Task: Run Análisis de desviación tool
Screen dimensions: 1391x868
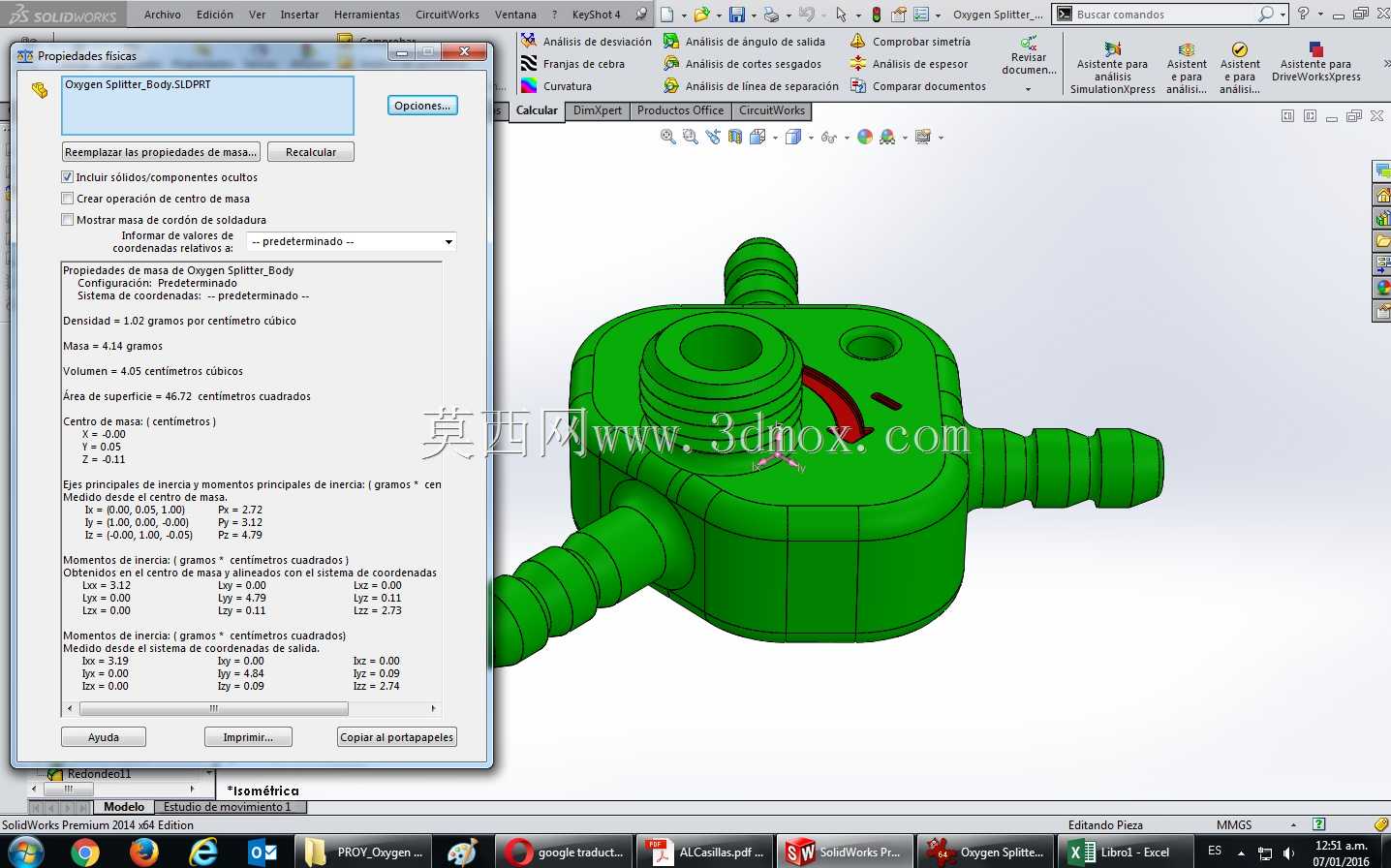Action: click(x=587, y=42)
